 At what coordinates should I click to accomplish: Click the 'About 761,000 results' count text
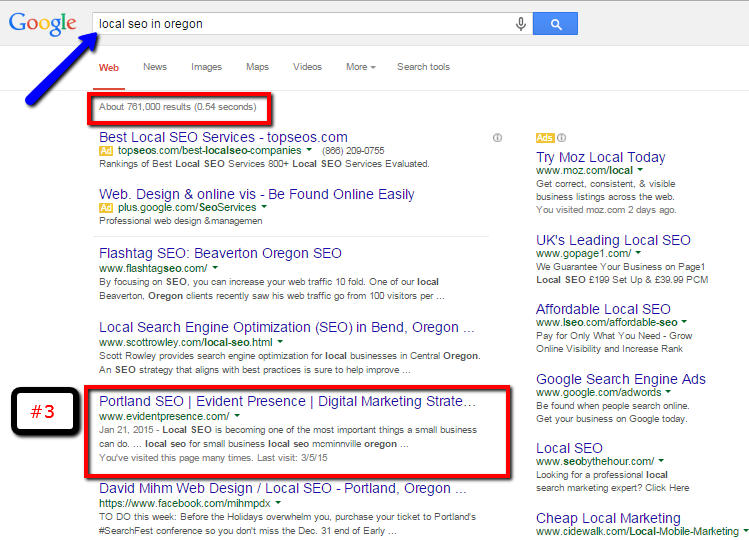point(178,107)
